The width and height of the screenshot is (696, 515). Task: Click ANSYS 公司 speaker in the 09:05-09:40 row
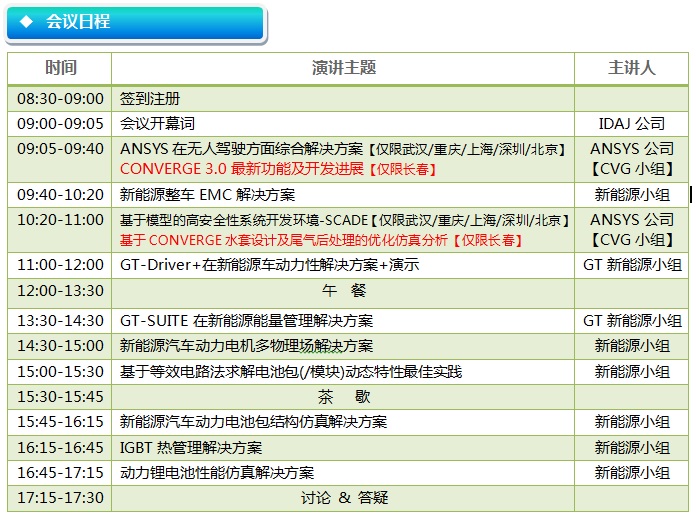click(632, 149)
